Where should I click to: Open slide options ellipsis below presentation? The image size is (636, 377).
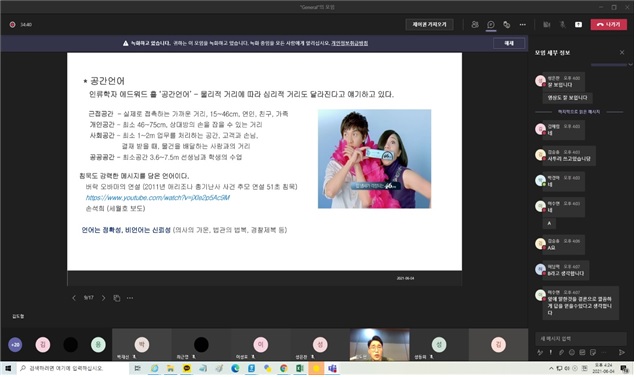click(130, 298)
